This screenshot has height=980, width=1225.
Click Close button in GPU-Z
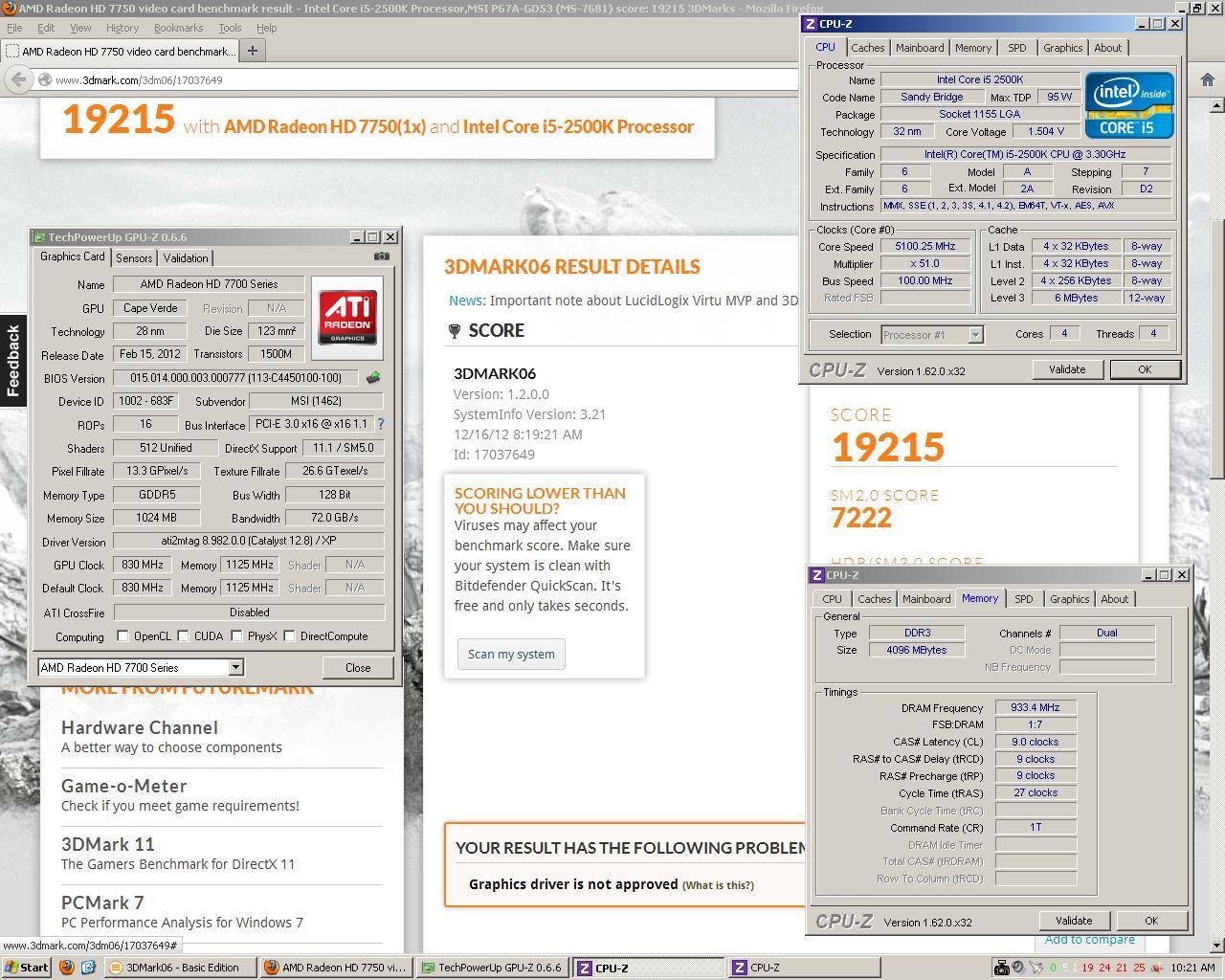(x=358, y=668)
